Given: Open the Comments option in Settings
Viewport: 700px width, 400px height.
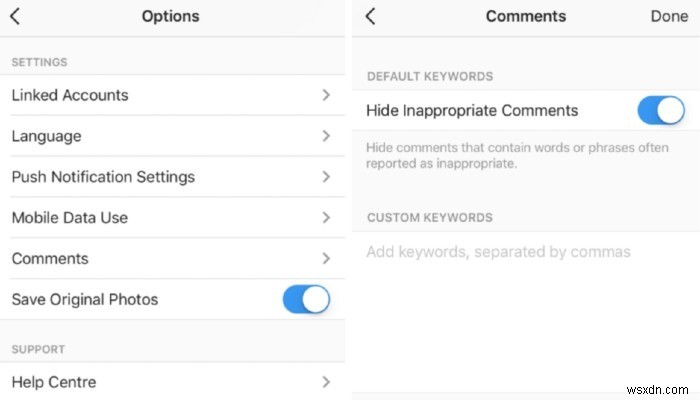Looking at the screenshot, I should pyautogui.click(x=50, y=259).
